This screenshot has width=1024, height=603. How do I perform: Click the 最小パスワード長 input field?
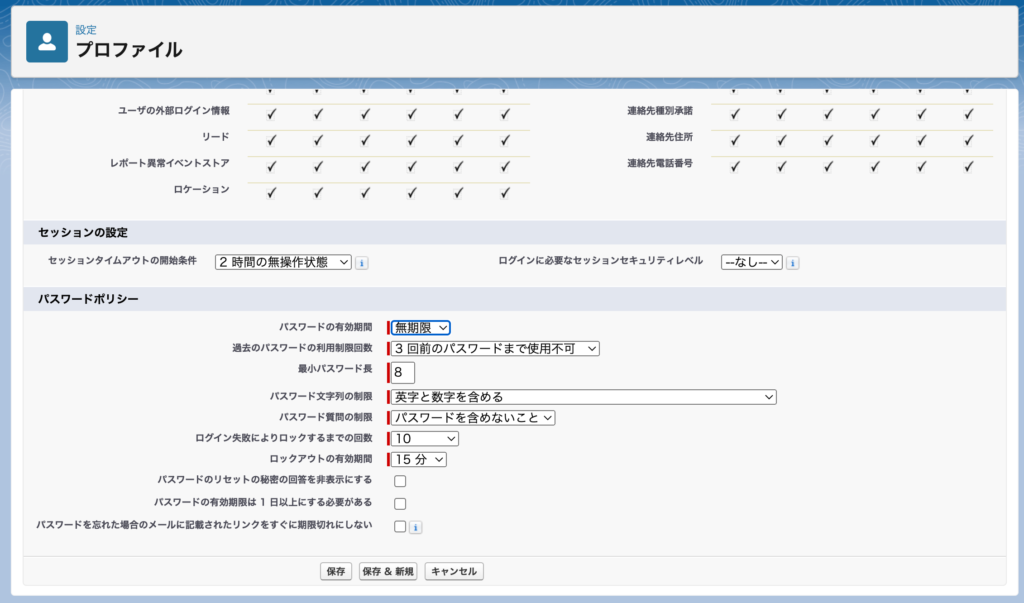coord(403,373)
